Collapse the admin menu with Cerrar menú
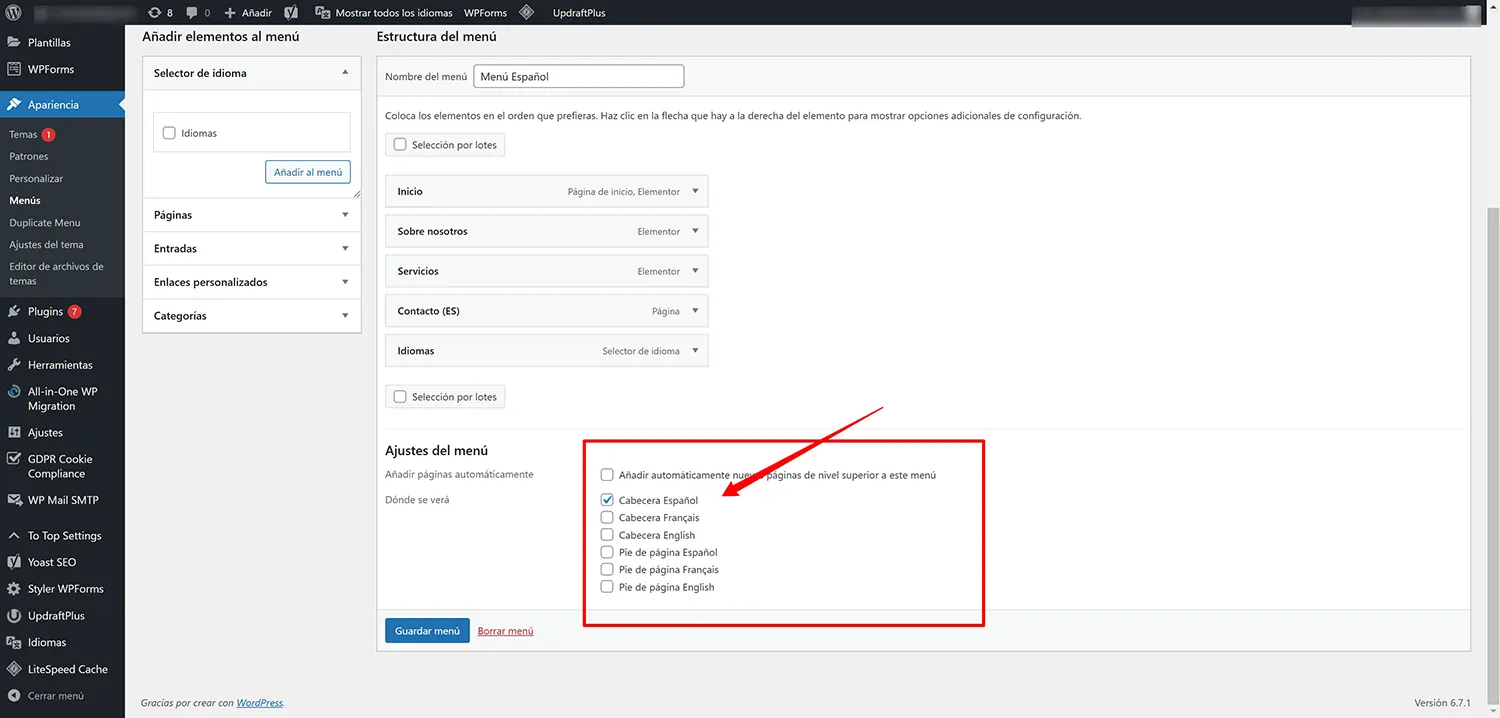This screenshot has height=718, width=1500. tap(55, 696)
